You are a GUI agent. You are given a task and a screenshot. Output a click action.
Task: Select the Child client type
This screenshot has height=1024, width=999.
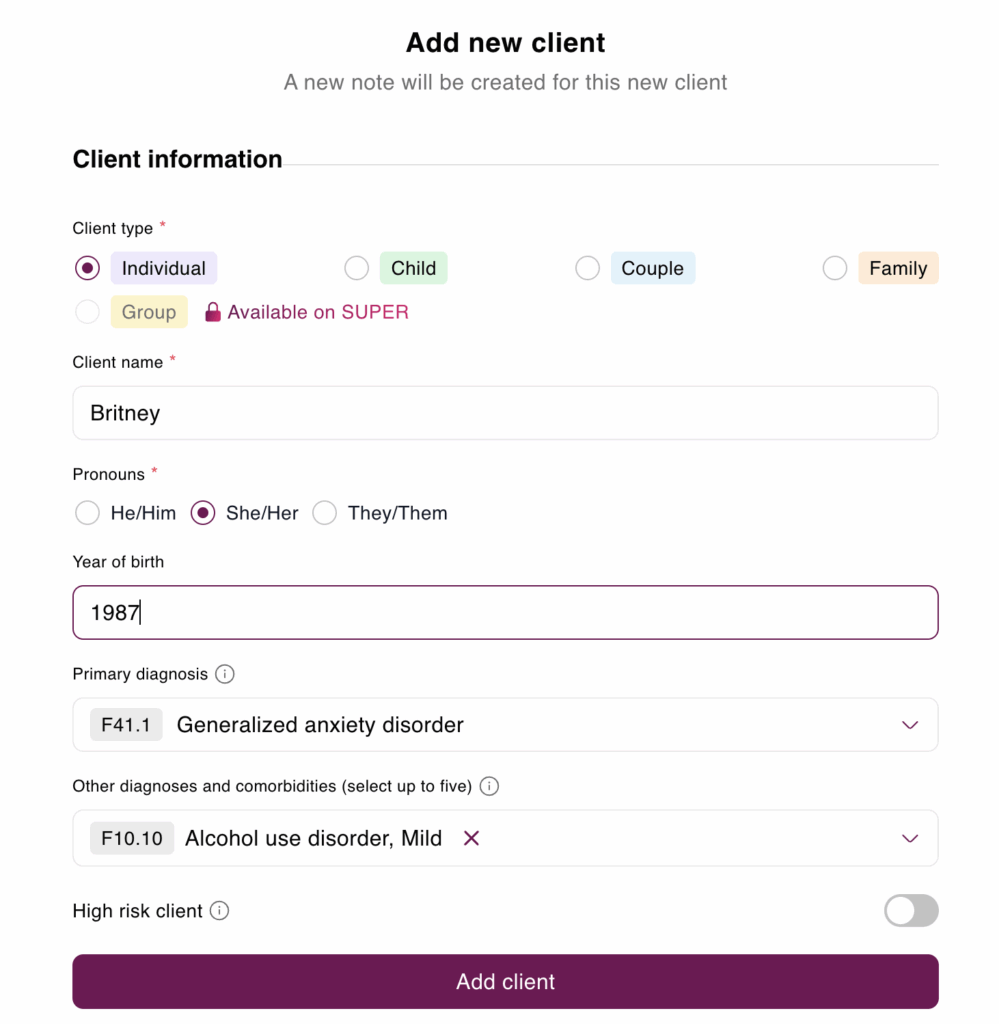pyautogui.click(x=357, y=268)
